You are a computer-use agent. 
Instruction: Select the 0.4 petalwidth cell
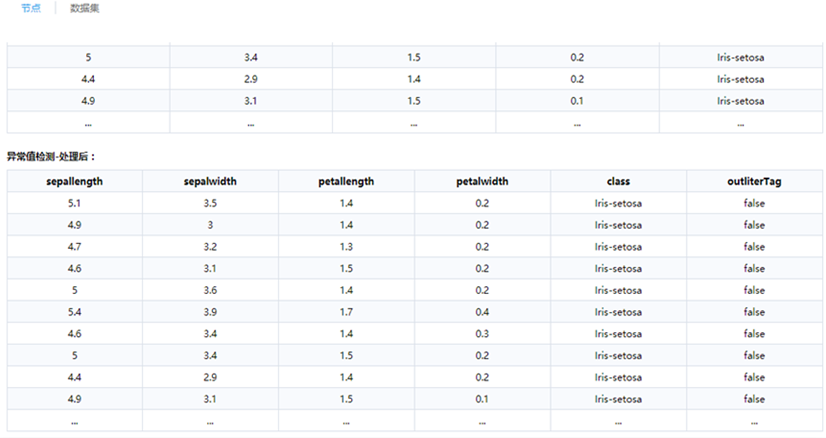pos(482,312)
